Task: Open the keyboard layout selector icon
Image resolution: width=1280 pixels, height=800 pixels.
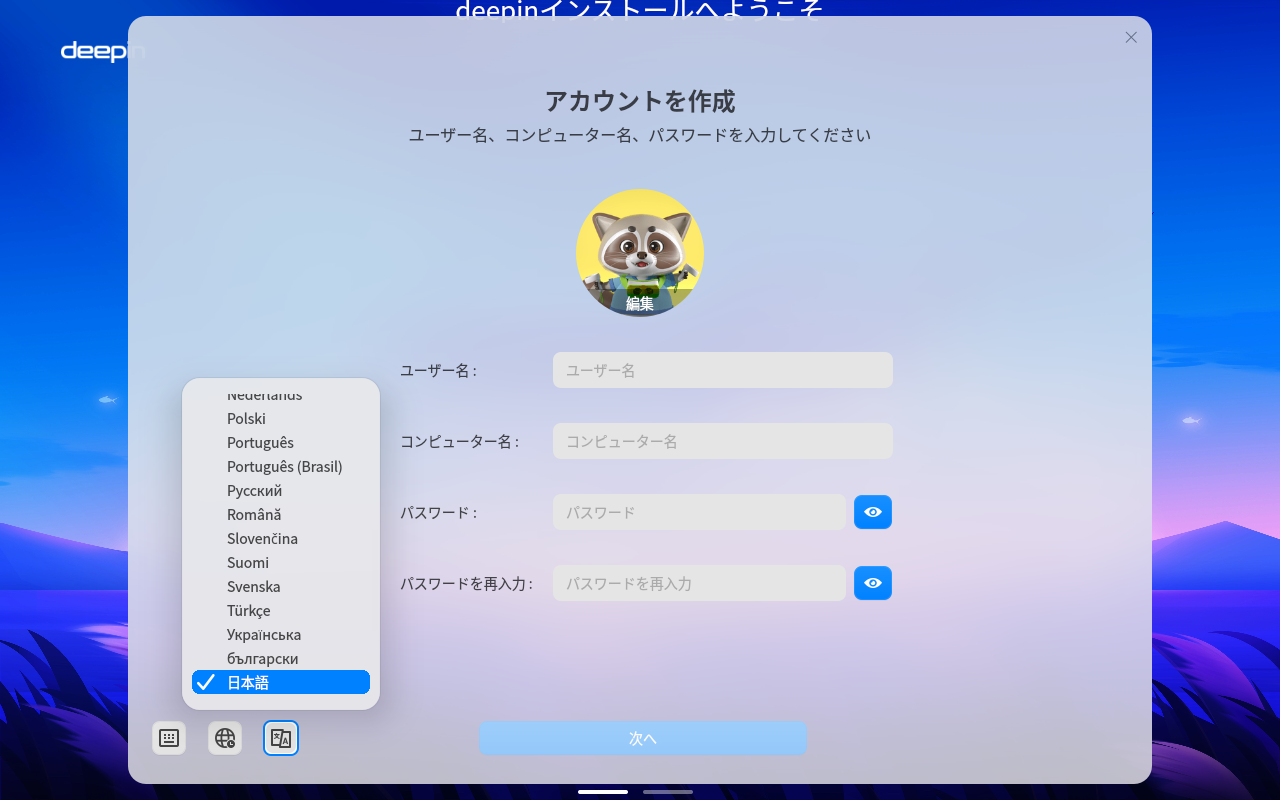Action: (x=169, y=738)
